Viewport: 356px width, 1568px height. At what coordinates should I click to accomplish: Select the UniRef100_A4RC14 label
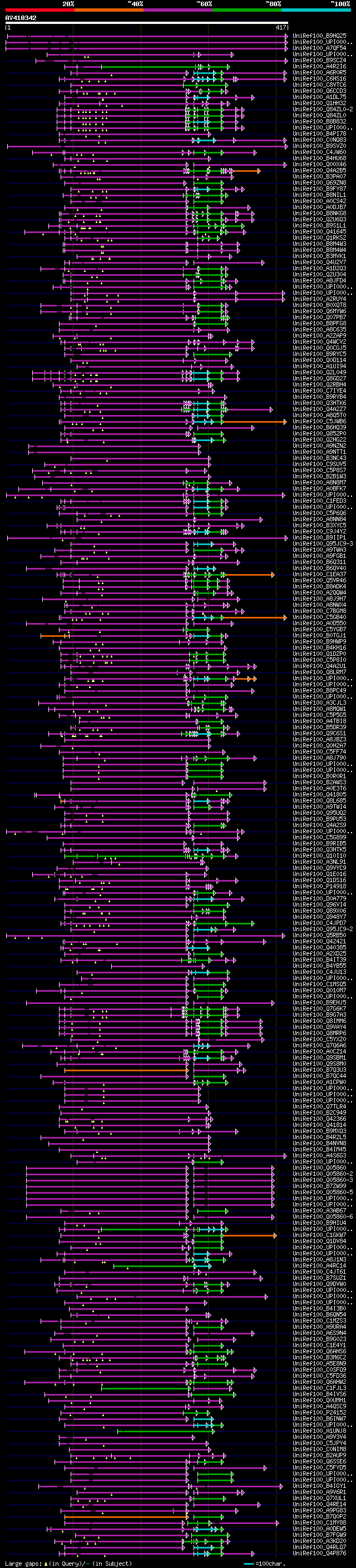point(319,1265)
